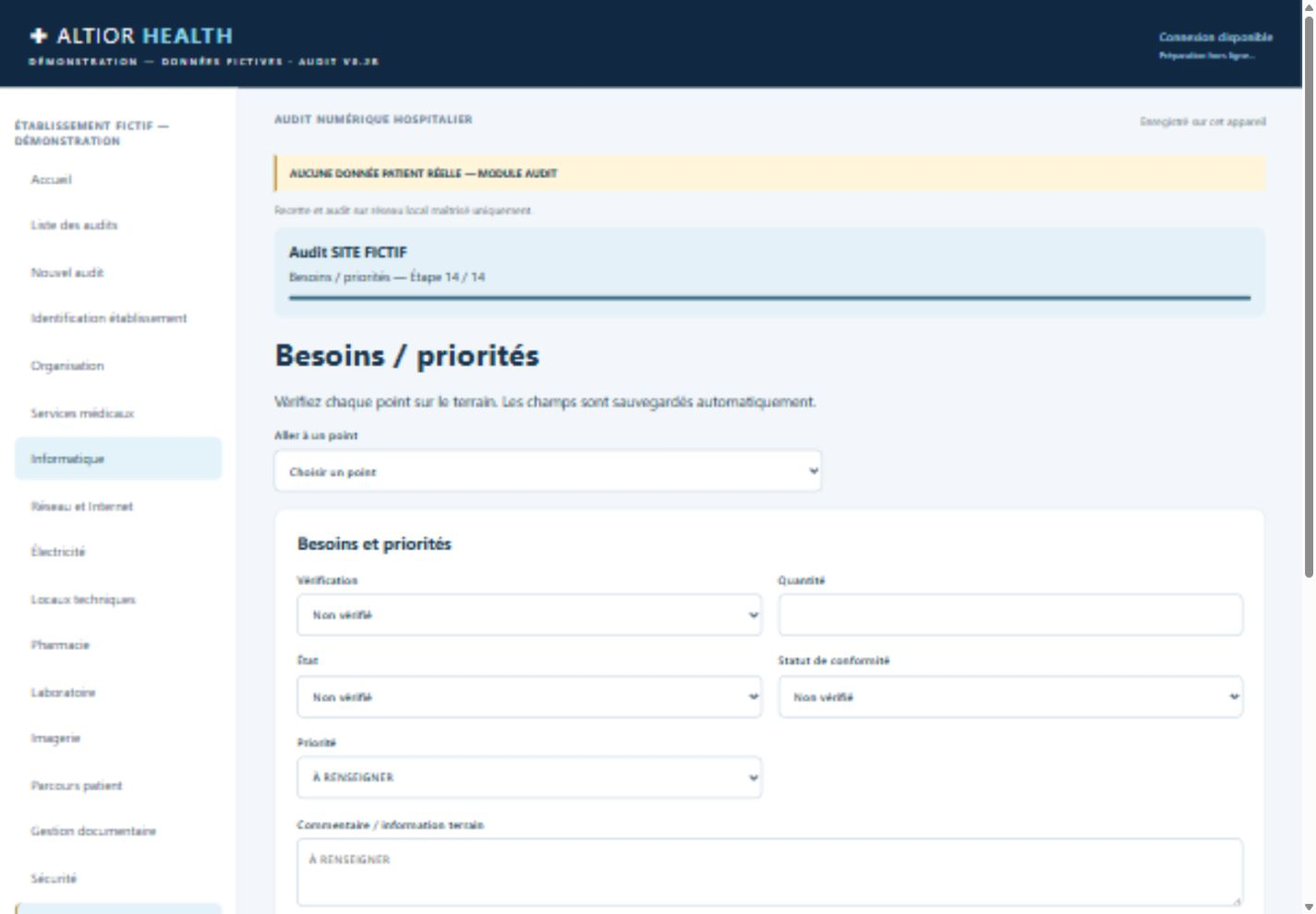Image resolution: width=1316 pixels, height=914 pixels.
Task: Select Identification établissement menu item
Action: (118, 319)
